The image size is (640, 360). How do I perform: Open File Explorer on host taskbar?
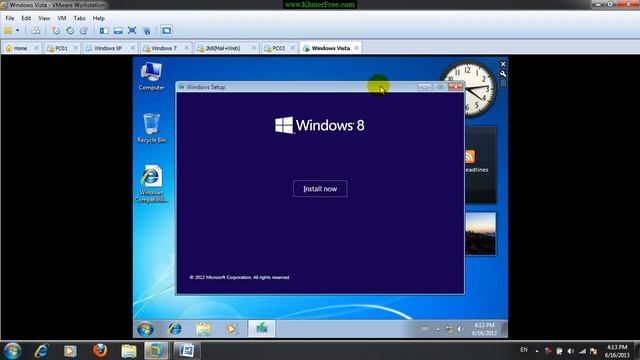point(129,351)
